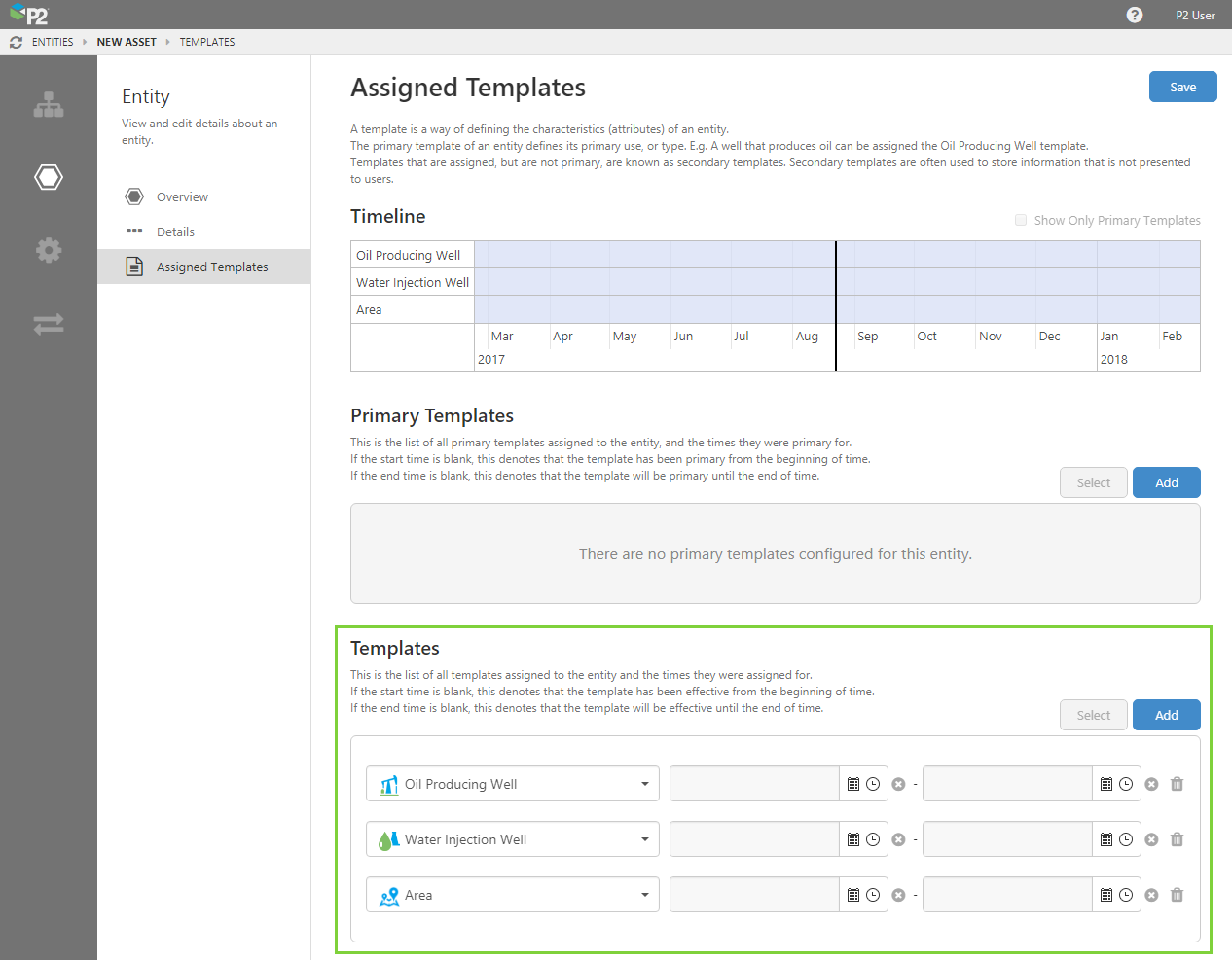Open the hierarchy icon in left sidebar

click(x=49, y=105)
